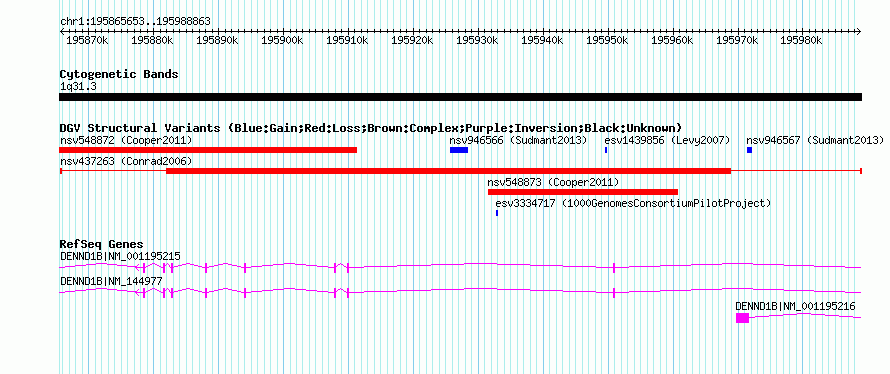
Task: Click the chr1:195865653..195988863 region label
Action: (x=135, y=22)
